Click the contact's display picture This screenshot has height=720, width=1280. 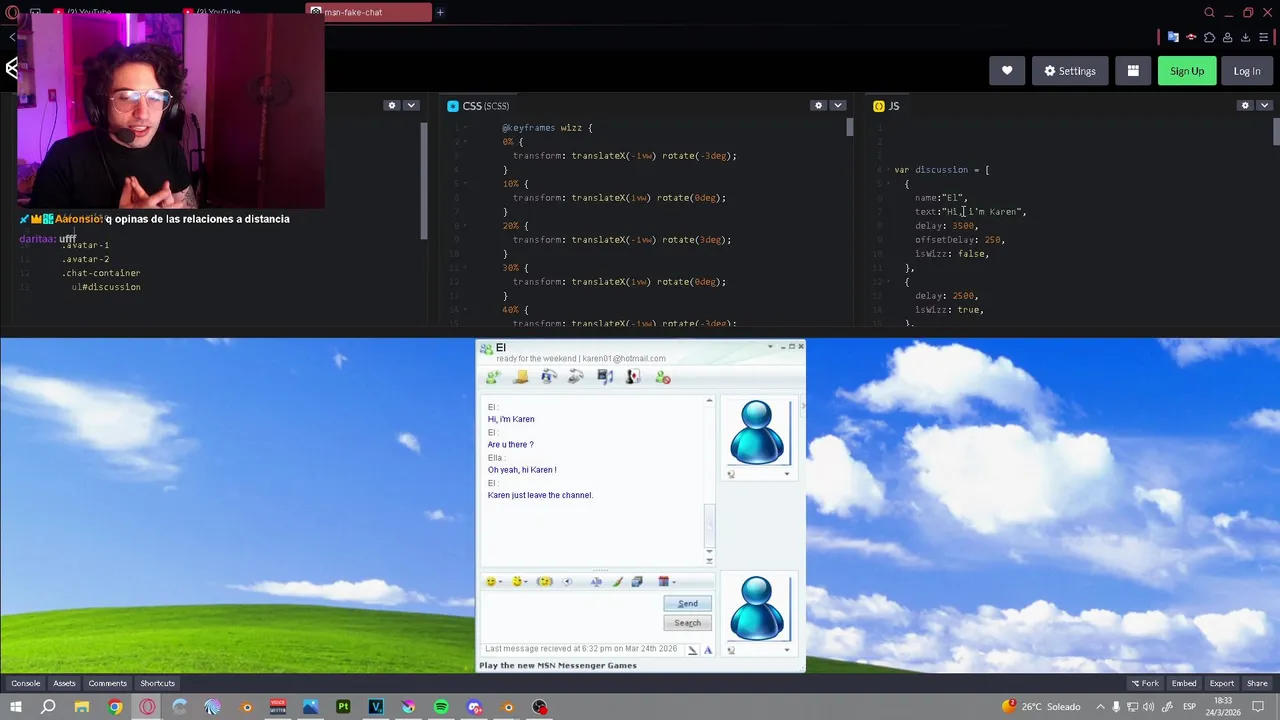[757, 433]
